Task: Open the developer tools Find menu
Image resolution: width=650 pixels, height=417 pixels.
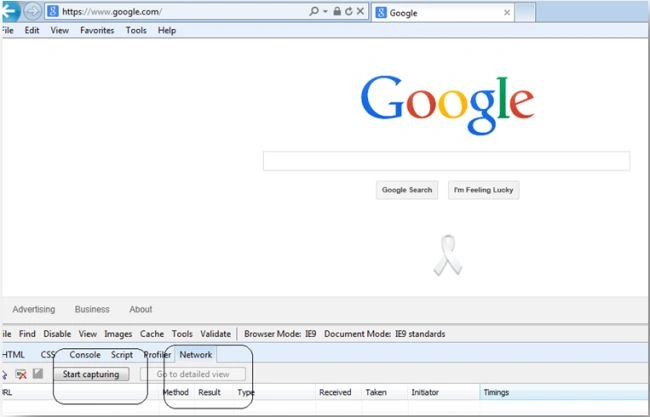Action: point(27,334)
